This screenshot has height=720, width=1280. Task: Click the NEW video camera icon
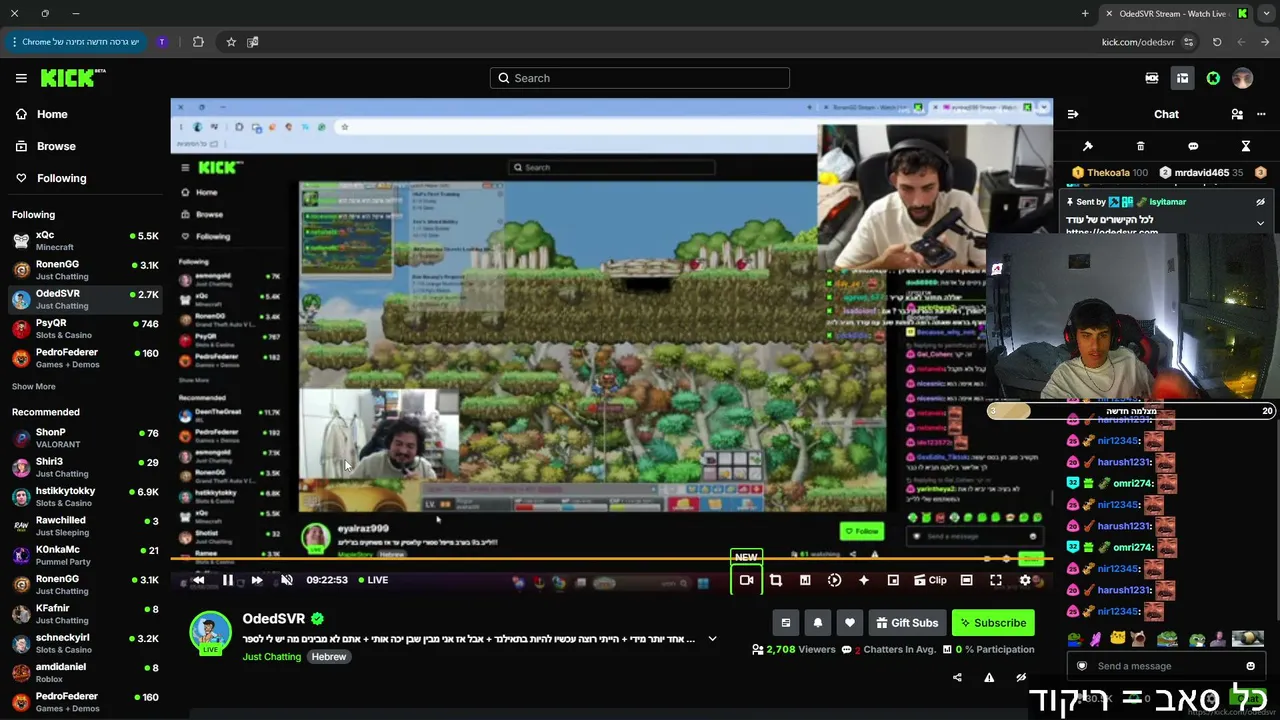[x=746, y=580]
